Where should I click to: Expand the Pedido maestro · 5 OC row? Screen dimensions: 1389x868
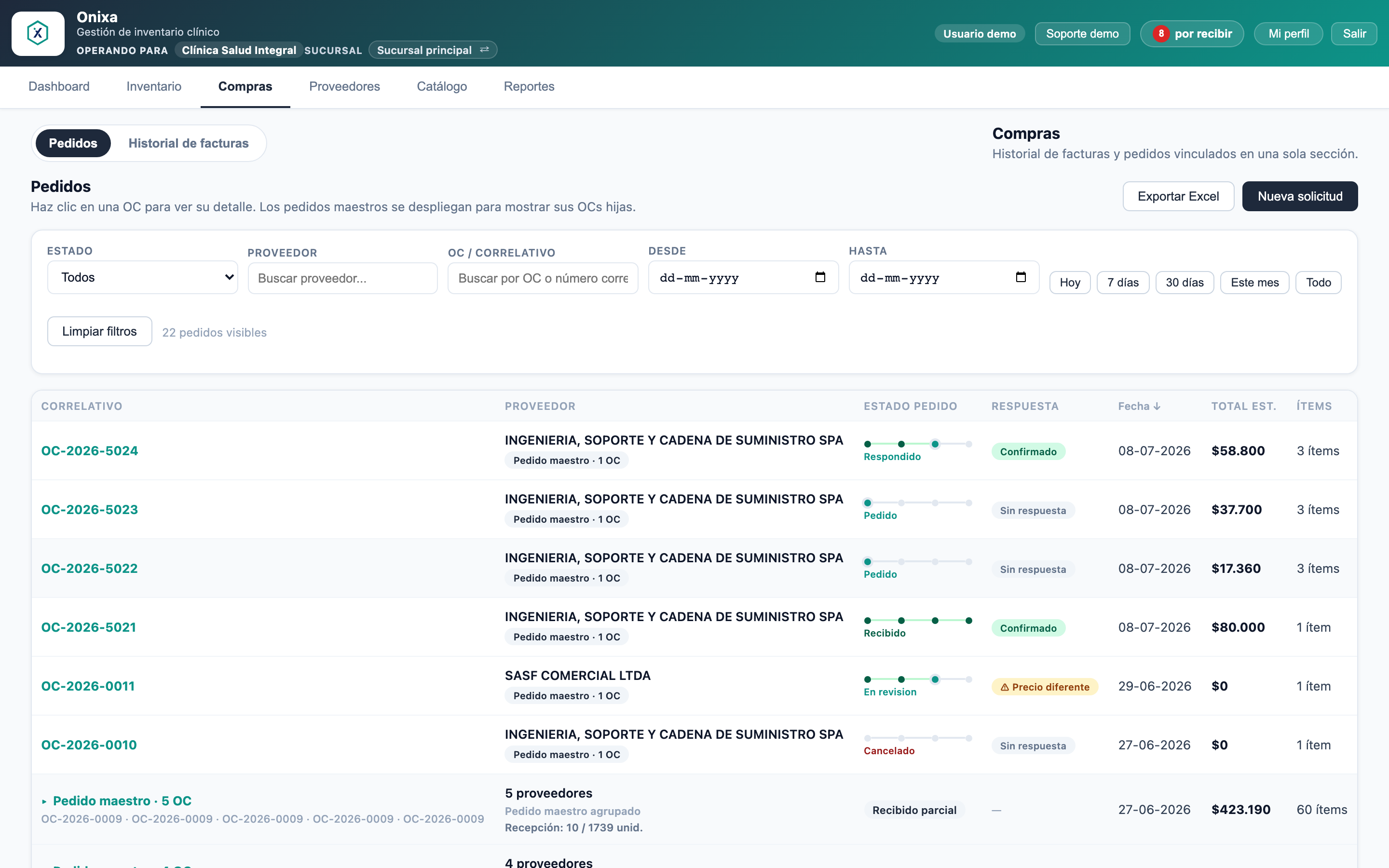44,801
